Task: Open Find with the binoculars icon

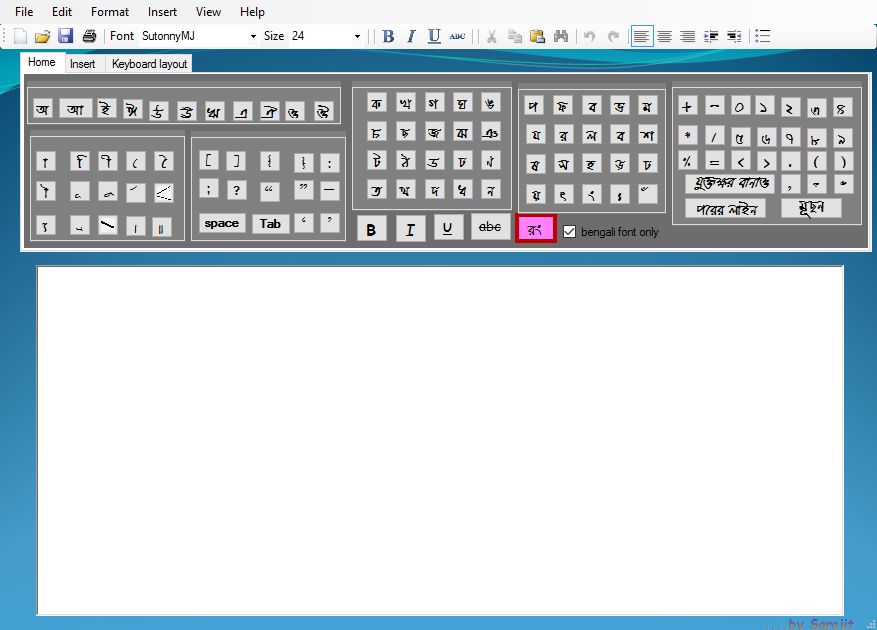Action: [560, 36]
